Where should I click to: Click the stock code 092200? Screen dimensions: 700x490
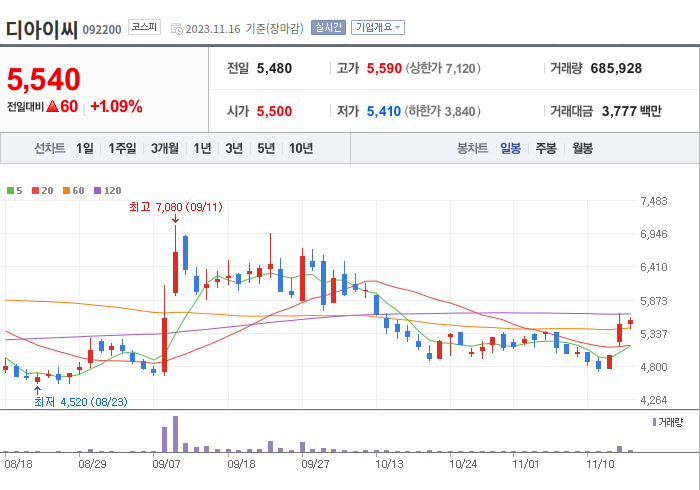click(102, 30)
